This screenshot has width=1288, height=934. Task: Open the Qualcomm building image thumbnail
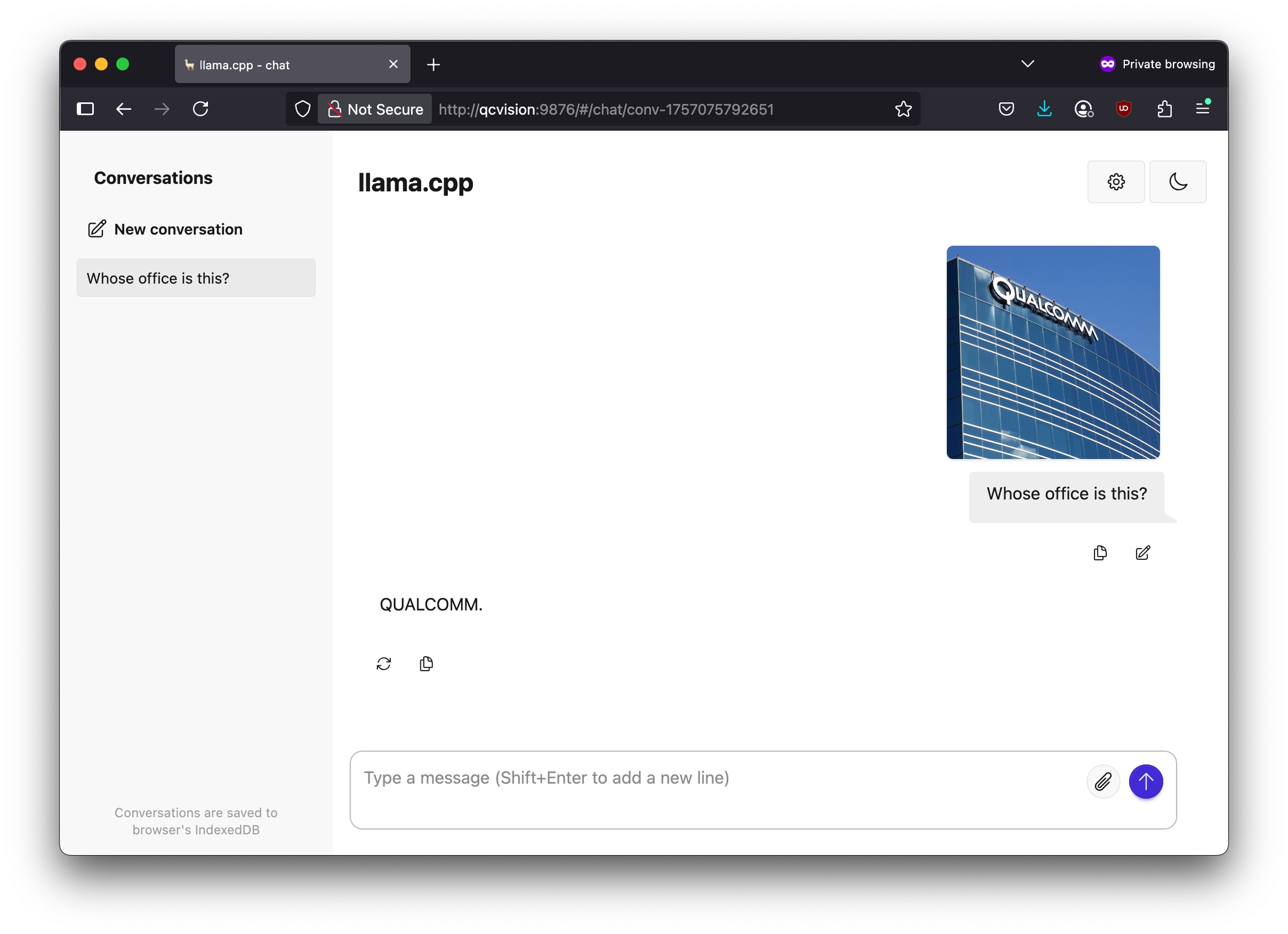(x=1053, y=352)
